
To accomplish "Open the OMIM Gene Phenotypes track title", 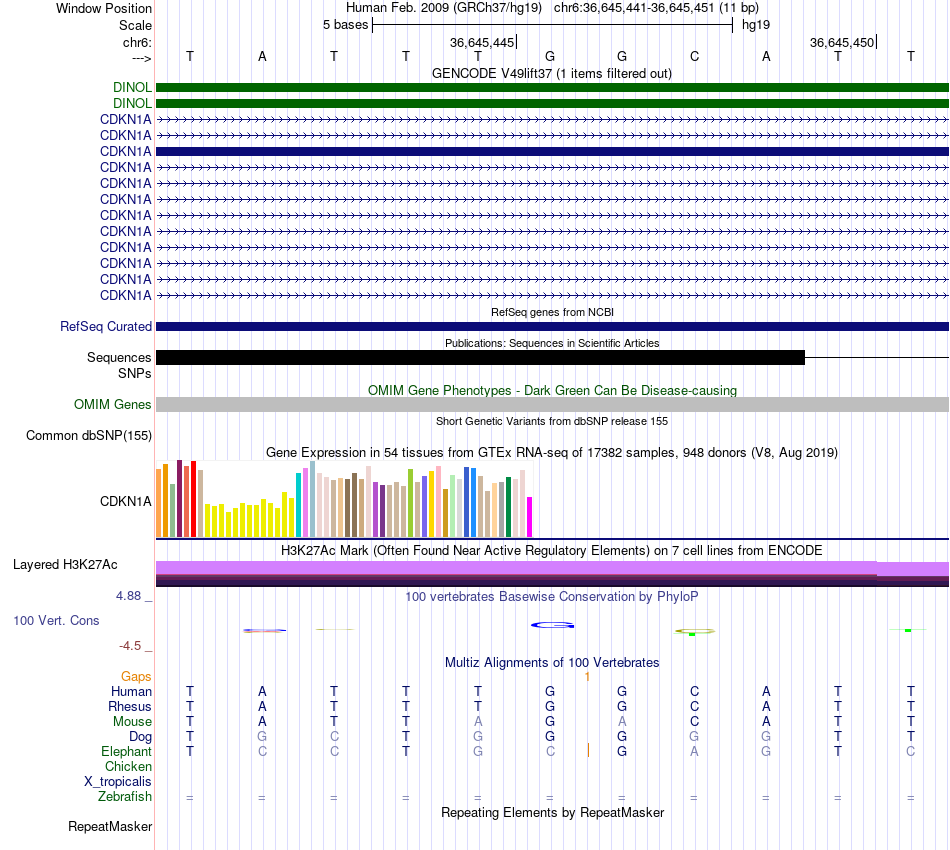I will coord(552,391).
